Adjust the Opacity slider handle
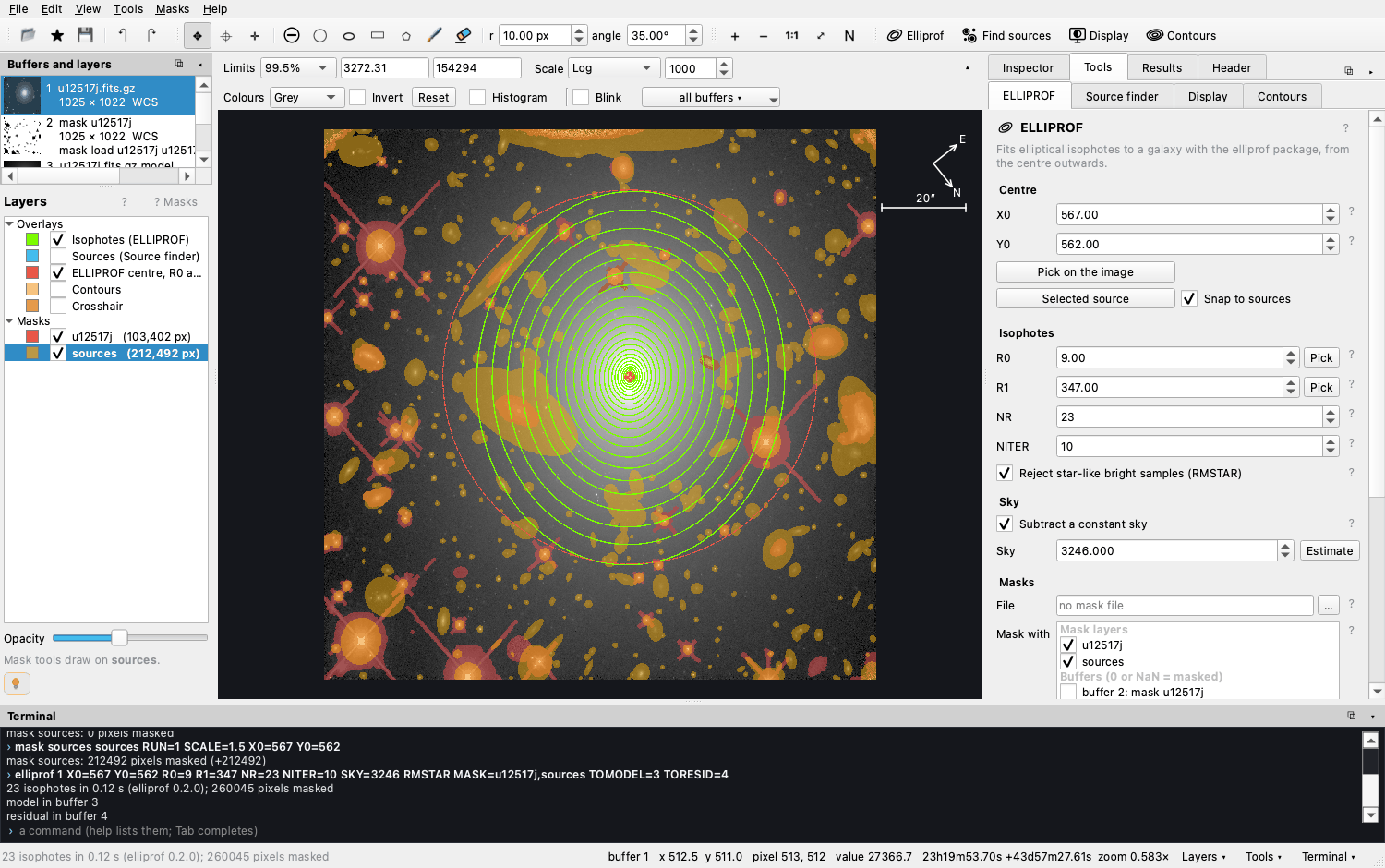 tap(119, 638)
